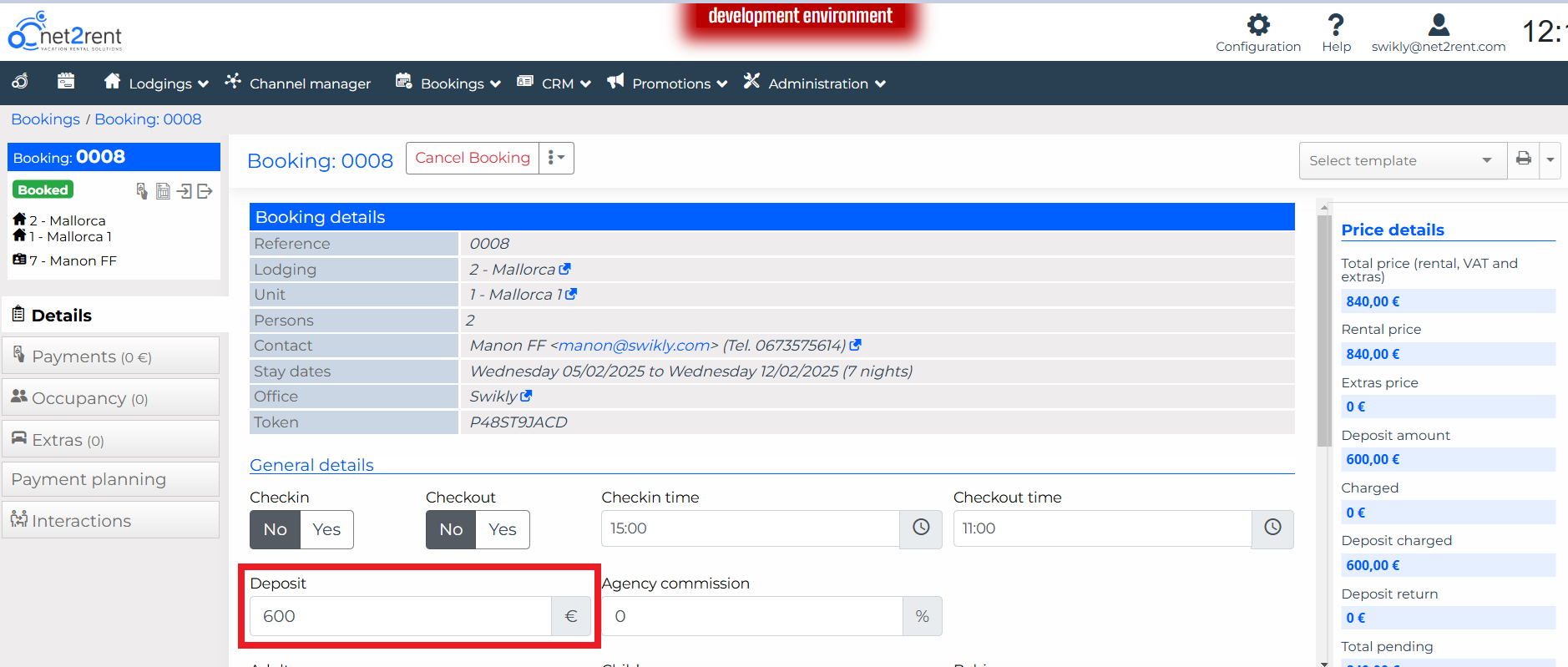
Task: Open the planning calendar icon in the navbar
Action: (x=66, y=81)
